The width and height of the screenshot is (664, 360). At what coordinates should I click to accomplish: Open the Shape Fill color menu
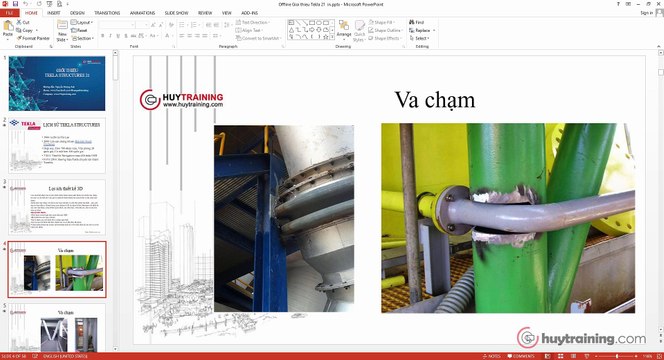(382, 22)
